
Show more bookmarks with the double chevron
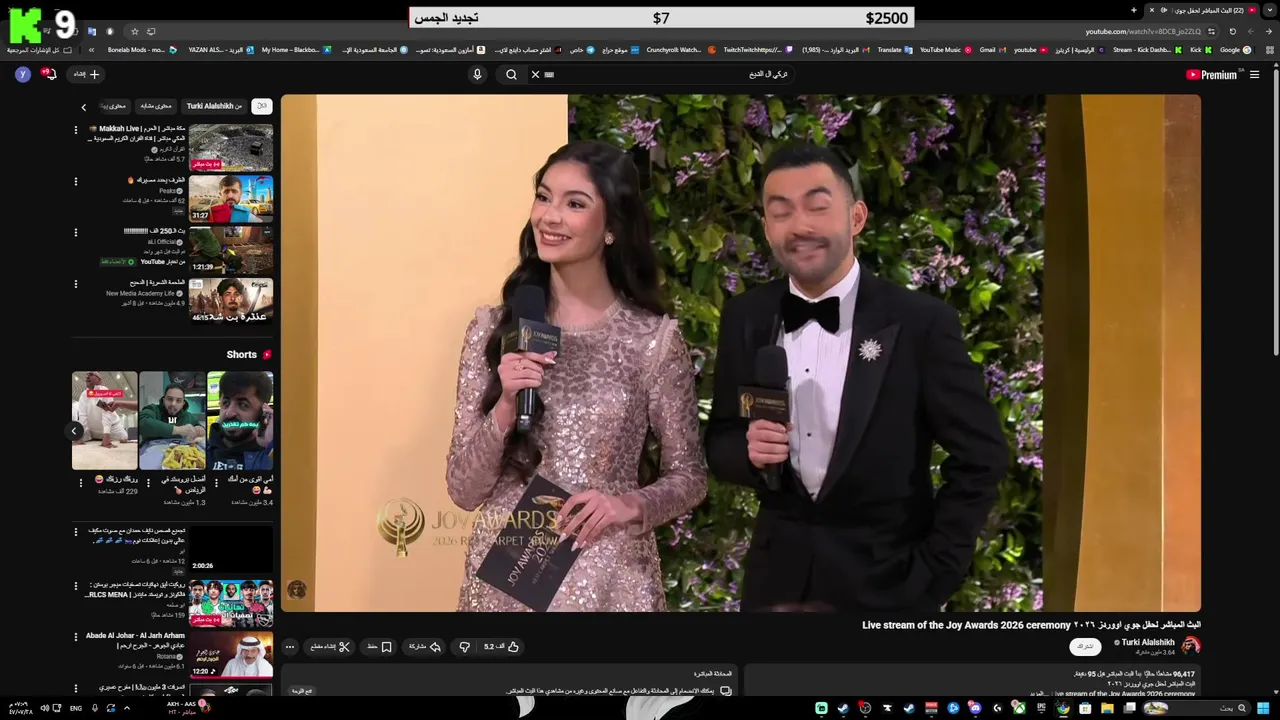pos(91,49)
